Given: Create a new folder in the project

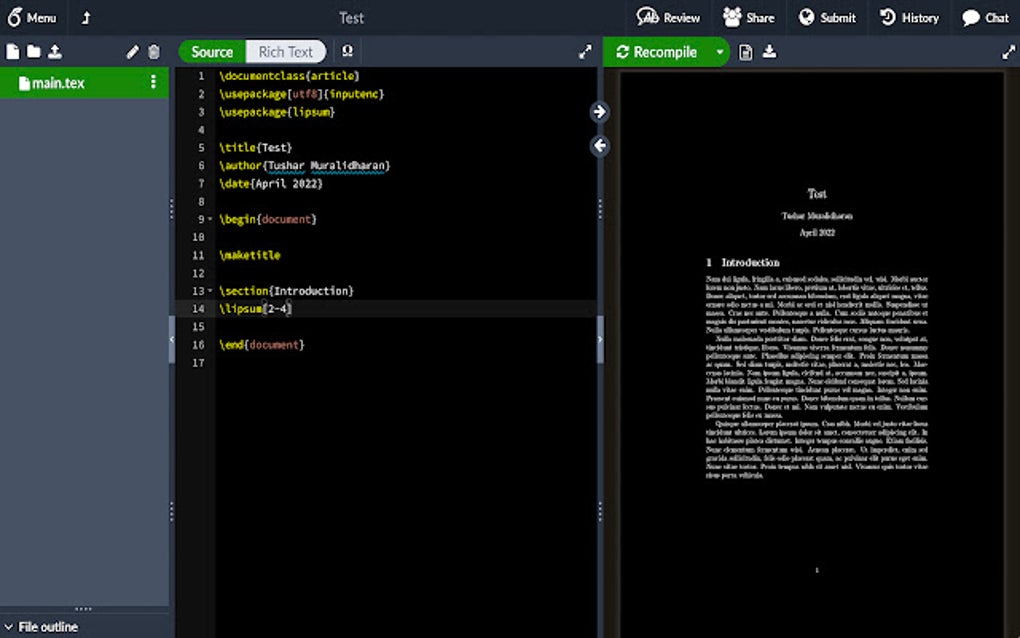Looking at the screenshot, I should (33, 51).
